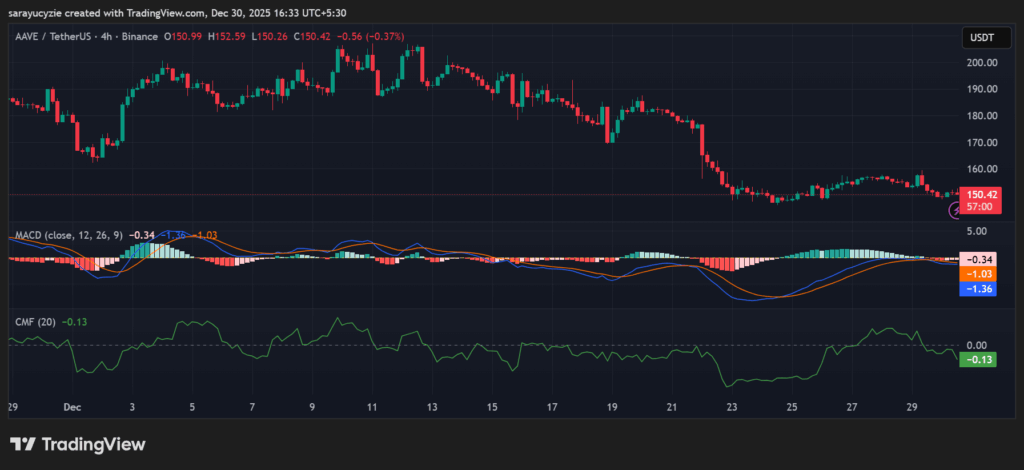The height and width of the screenshot is (470, 1024).
Task: Select the MACD (close, 12, 26, 9) legend
Action: point(69,235)
